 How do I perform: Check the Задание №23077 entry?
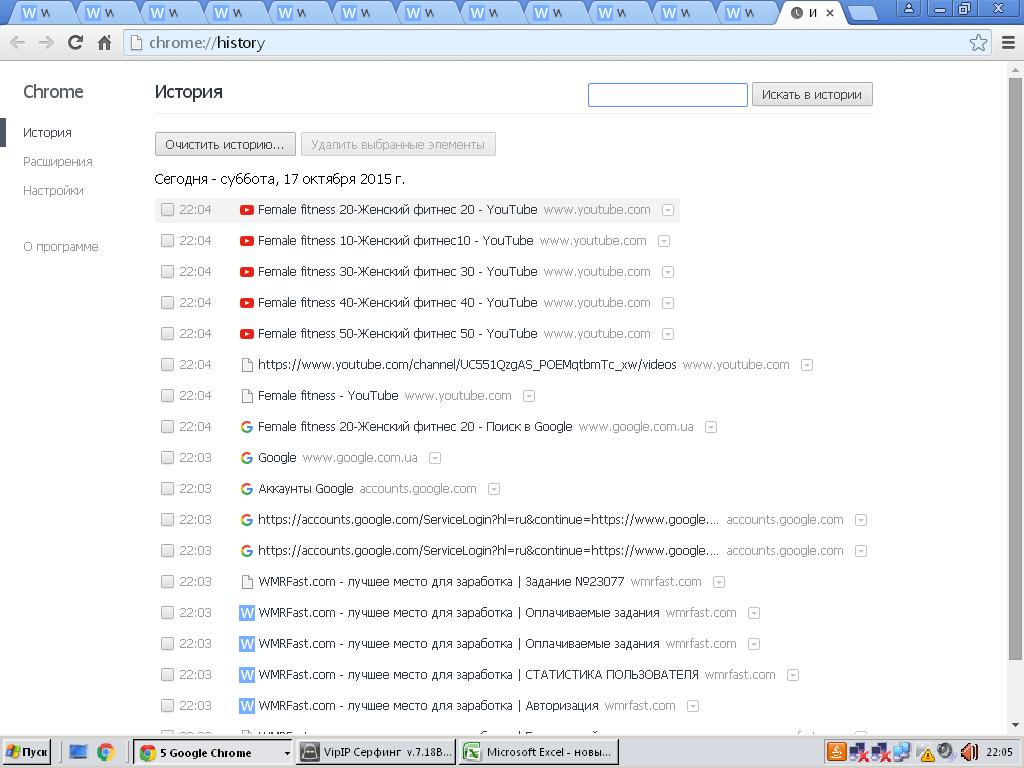(x=167, y=582)
